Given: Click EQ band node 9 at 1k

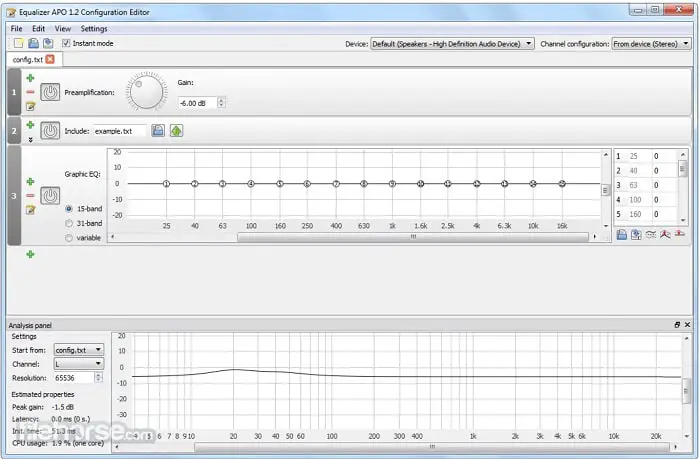Looking at the screenshot, I should (x=392, y=184).
